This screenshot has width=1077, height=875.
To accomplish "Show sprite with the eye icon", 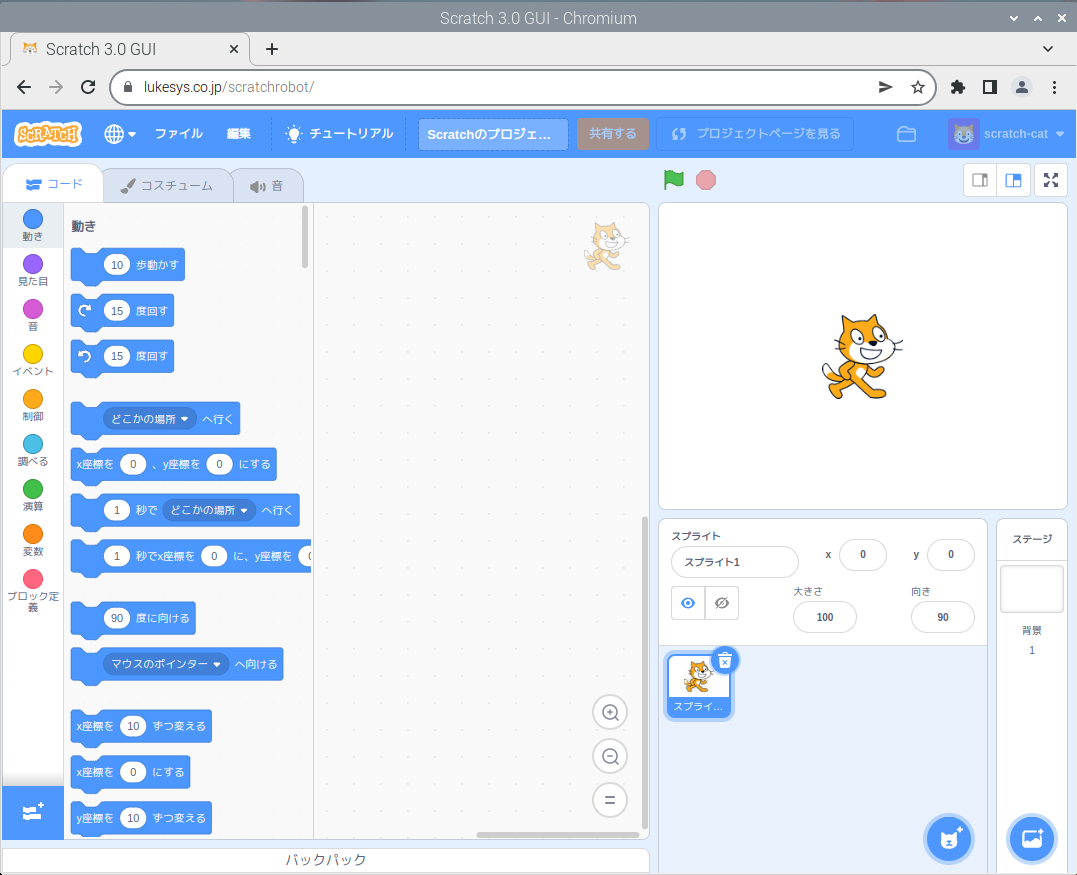I will tap(688, 603).
